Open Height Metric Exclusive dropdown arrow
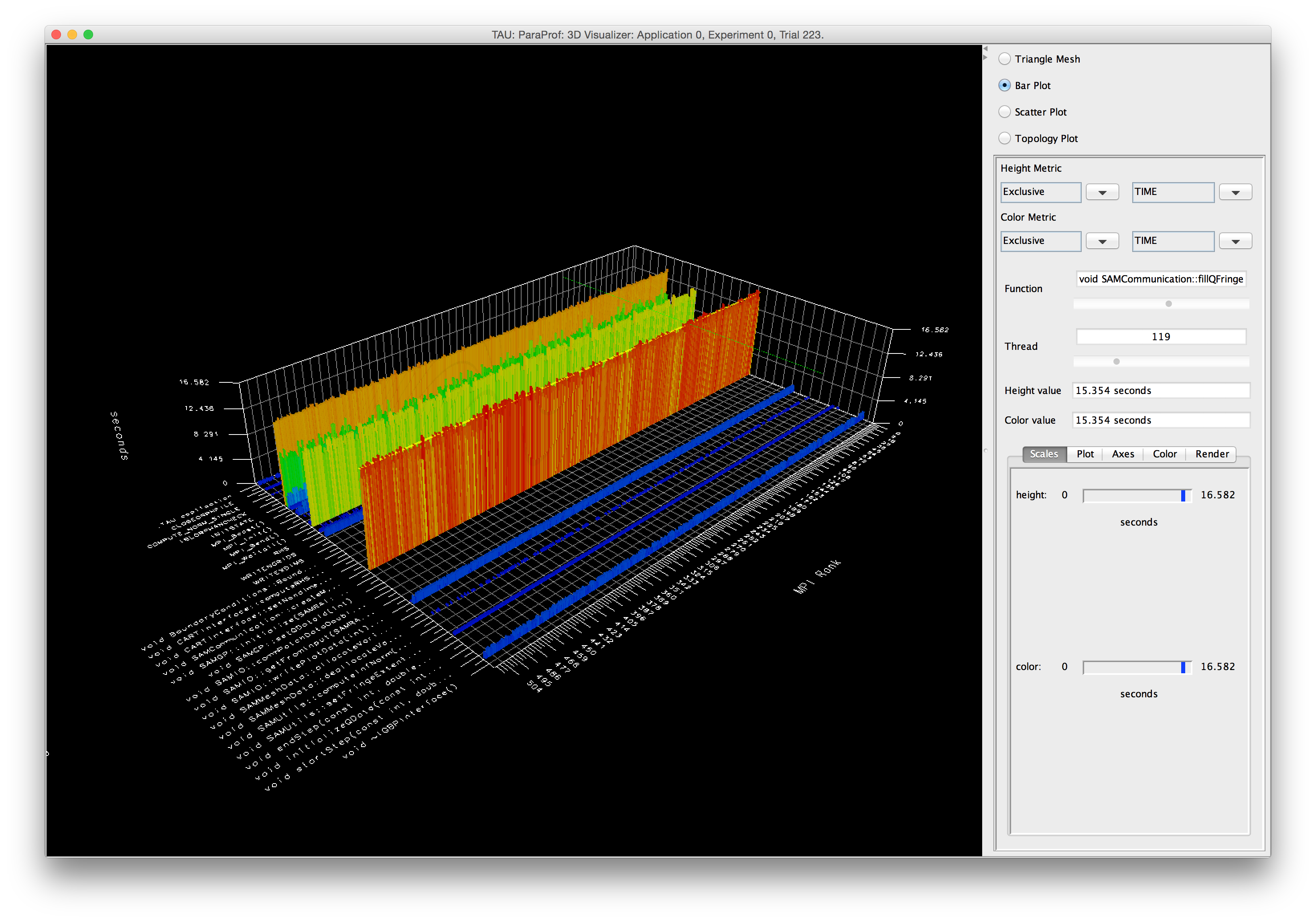1316x922 pixels. tap(1102, 192)
